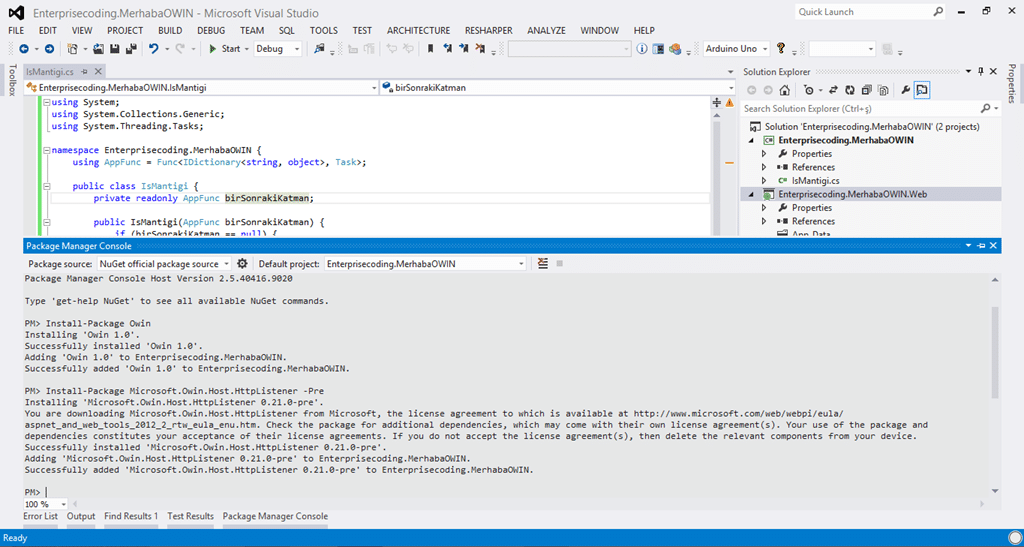Open the RESHARPER menu
The height and width of the screenshot is (547, 1024).
point(488,31)
